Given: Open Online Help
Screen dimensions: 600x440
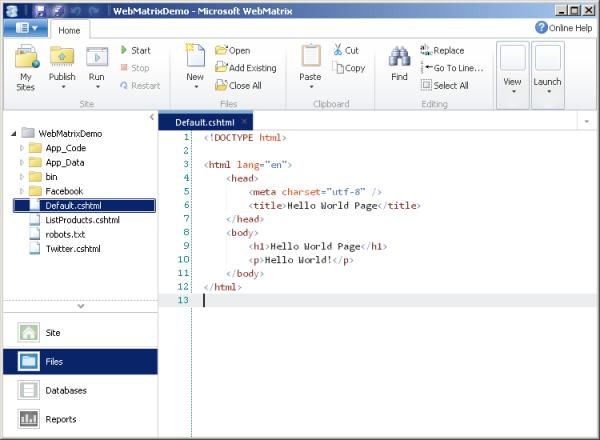Looking at the screenshot, I should (563, 28).
